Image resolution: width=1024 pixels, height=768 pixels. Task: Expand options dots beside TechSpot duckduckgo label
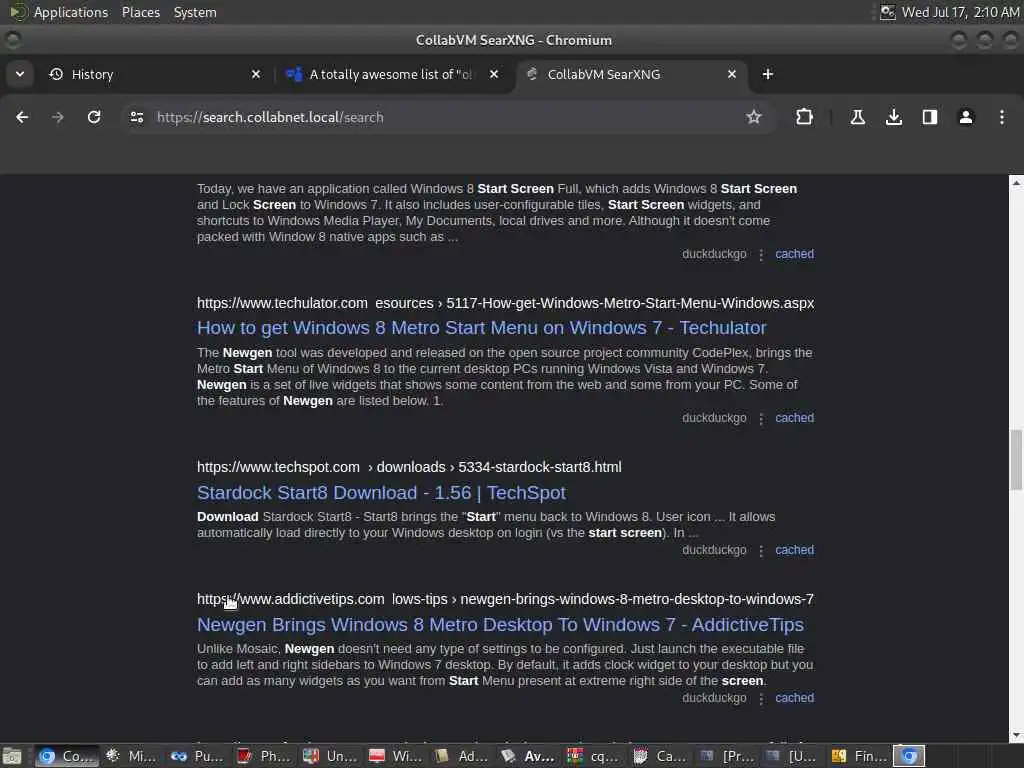coord(761,551)
